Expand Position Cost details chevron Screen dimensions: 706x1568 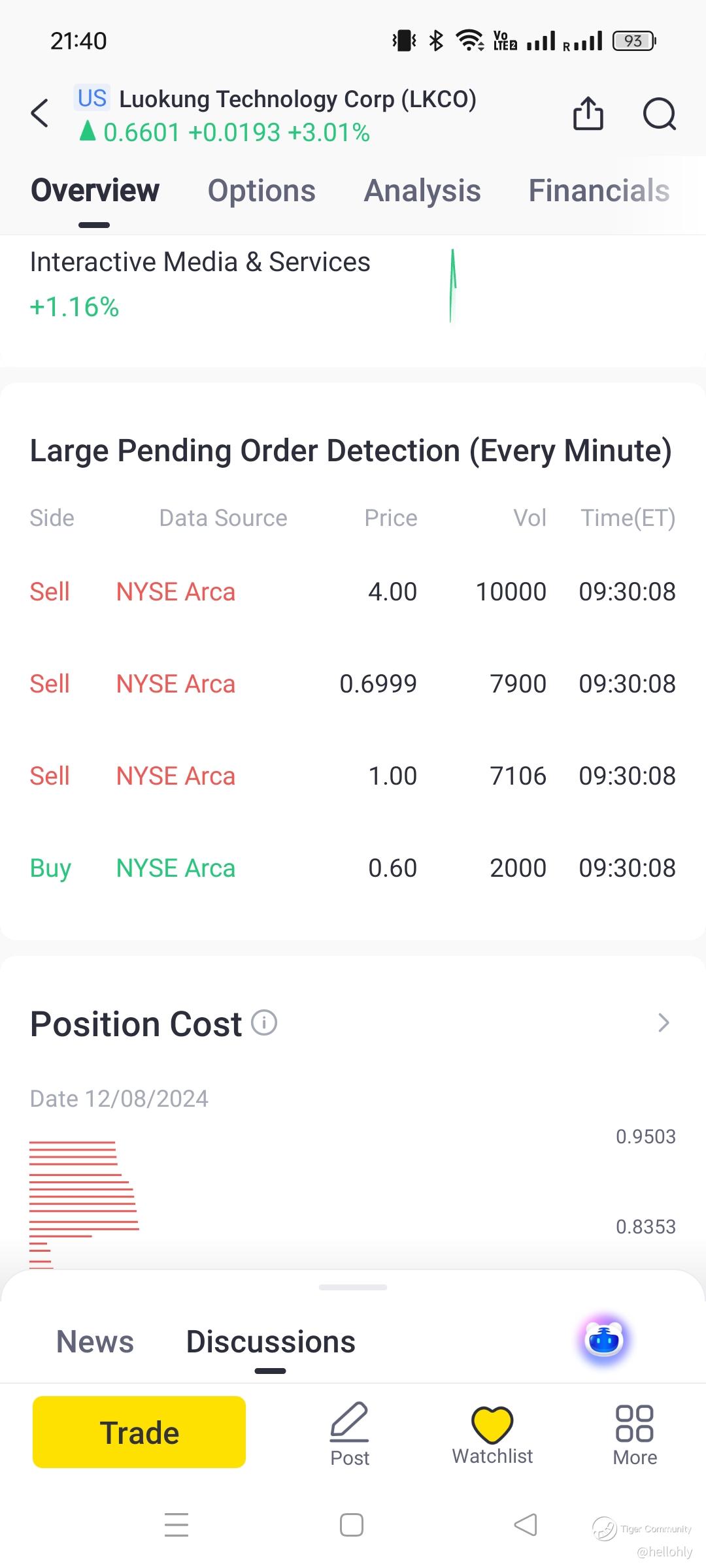coord(664,1022)
